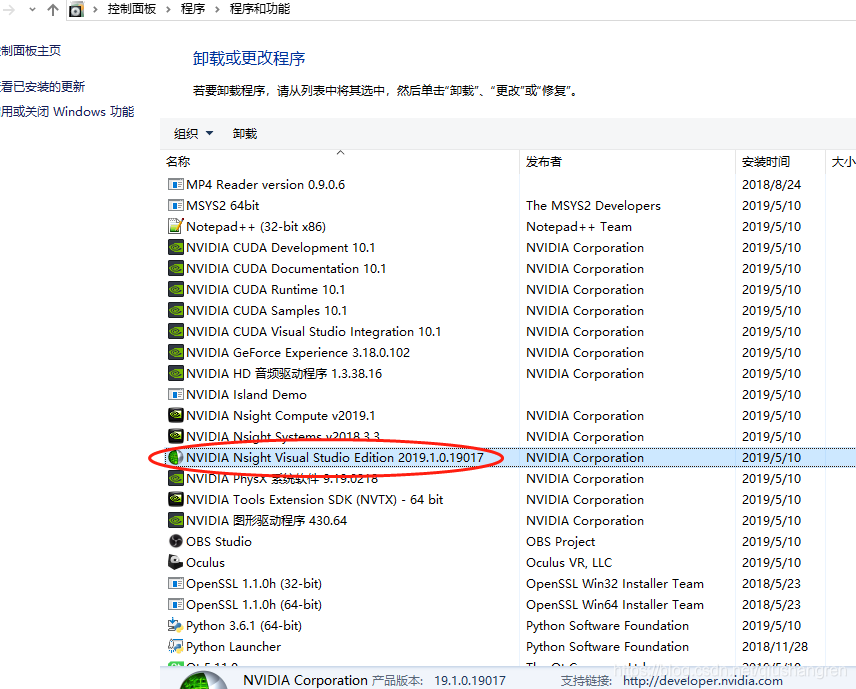Navigate to 程序 breadcrumb
856x689 pixels.
click(193, 9)
